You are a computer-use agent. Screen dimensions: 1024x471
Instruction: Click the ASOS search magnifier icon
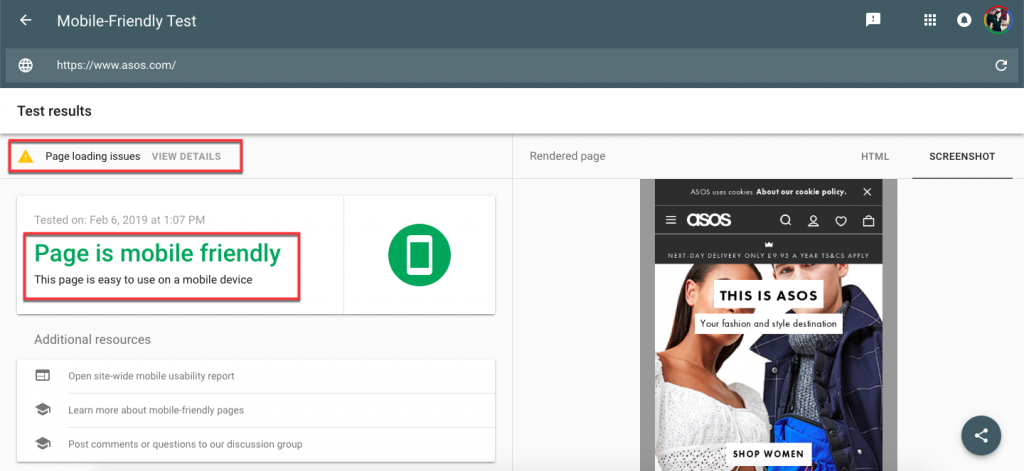pos(786,221)
